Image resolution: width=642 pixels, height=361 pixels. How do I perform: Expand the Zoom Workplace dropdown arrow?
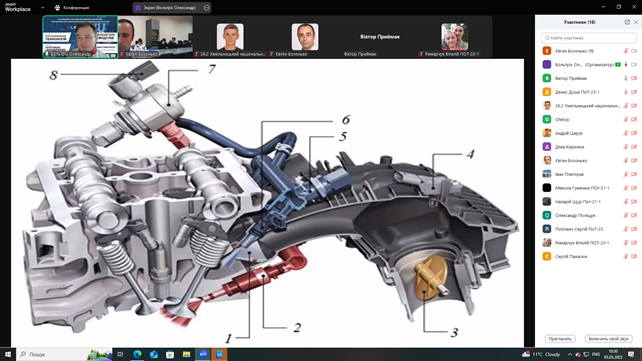[43, 7]
